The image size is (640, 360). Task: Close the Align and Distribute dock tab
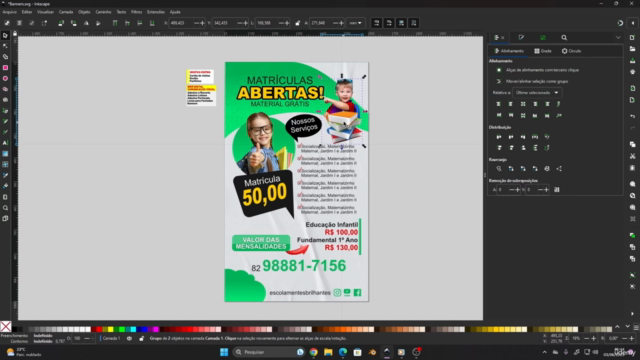pos(502,38)
